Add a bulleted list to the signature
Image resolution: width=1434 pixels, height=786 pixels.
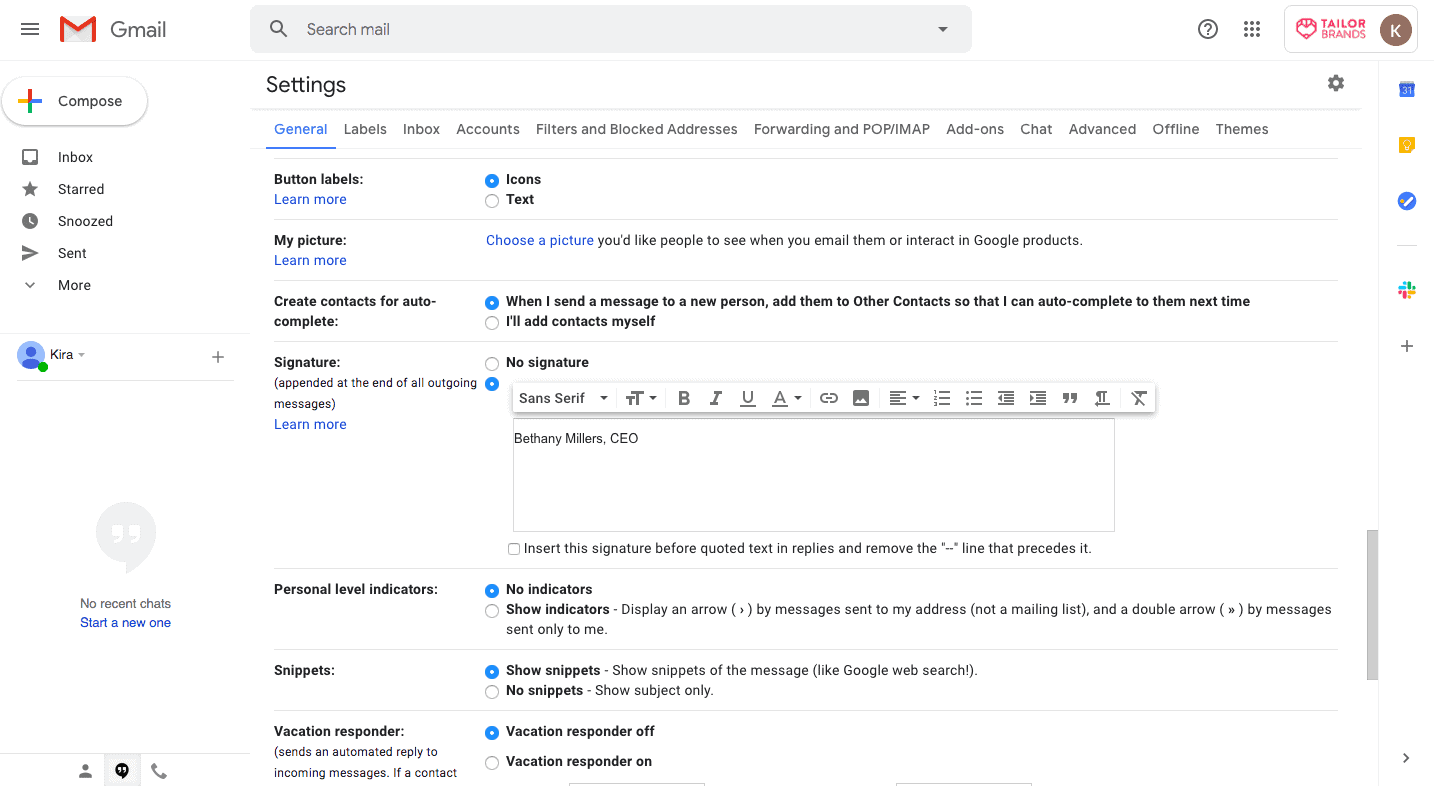[974, 398]
